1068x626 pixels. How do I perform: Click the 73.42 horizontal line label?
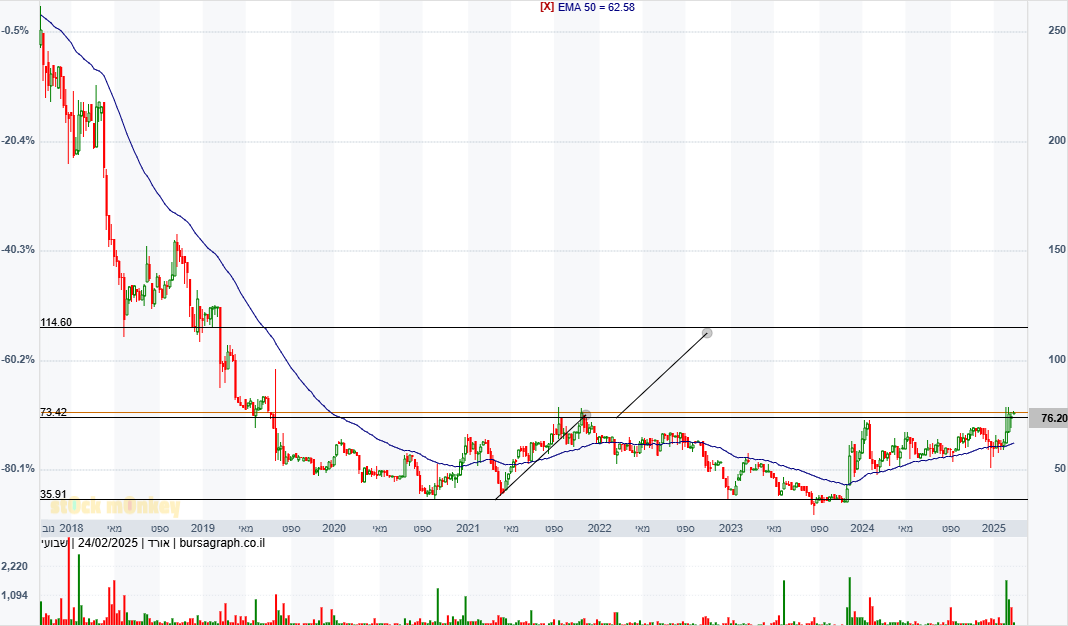coord(54,411)
